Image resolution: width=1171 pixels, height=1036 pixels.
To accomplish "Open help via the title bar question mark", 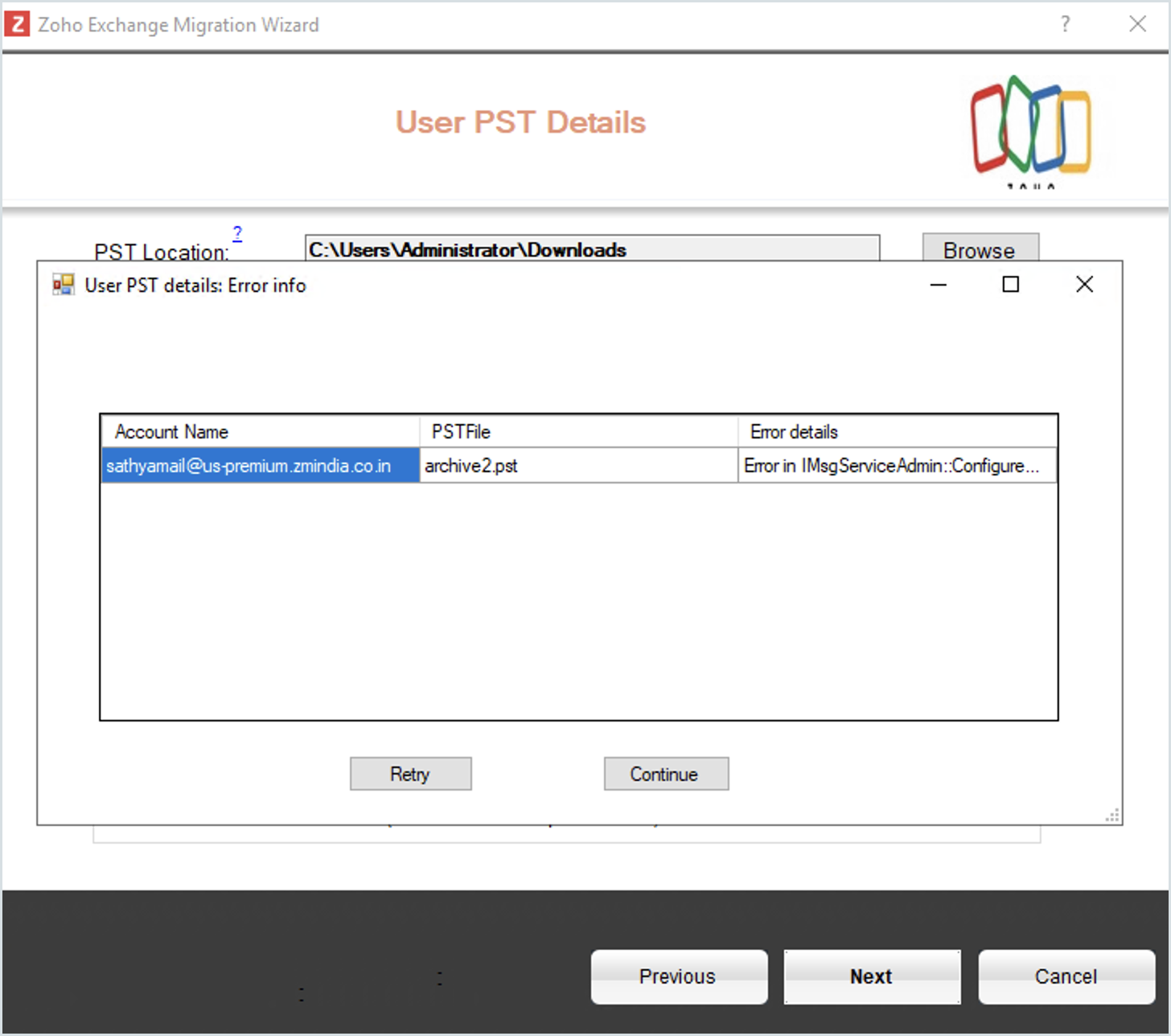I will click(1066, 24).
